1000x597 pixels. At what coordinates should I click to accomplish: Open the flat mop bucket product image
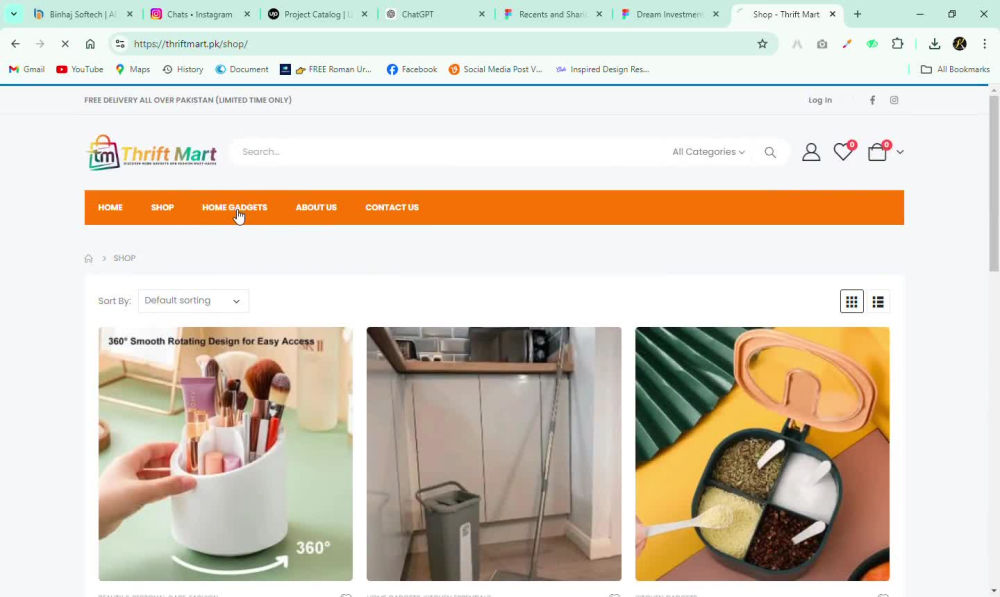coord(494,454)
